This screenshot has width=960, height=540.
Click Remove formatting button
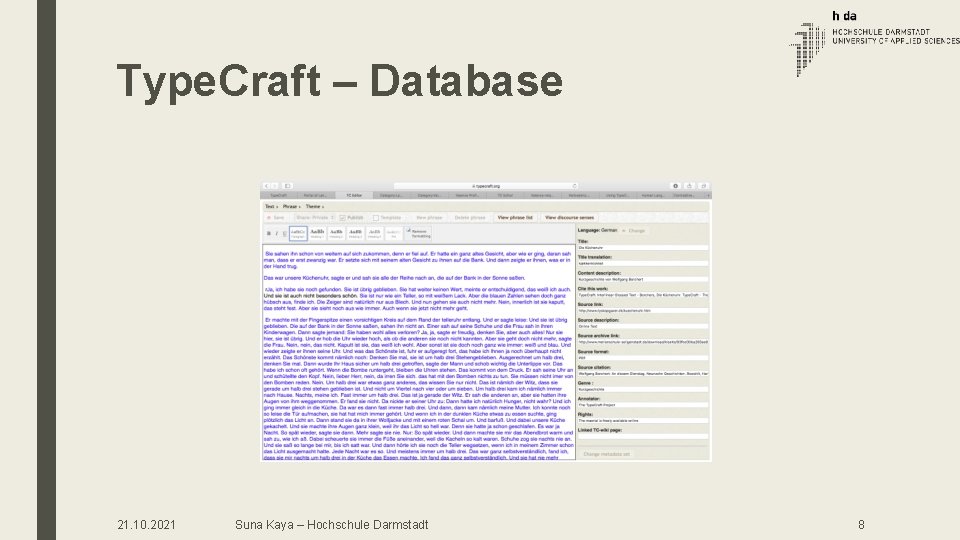click(418, 233)
